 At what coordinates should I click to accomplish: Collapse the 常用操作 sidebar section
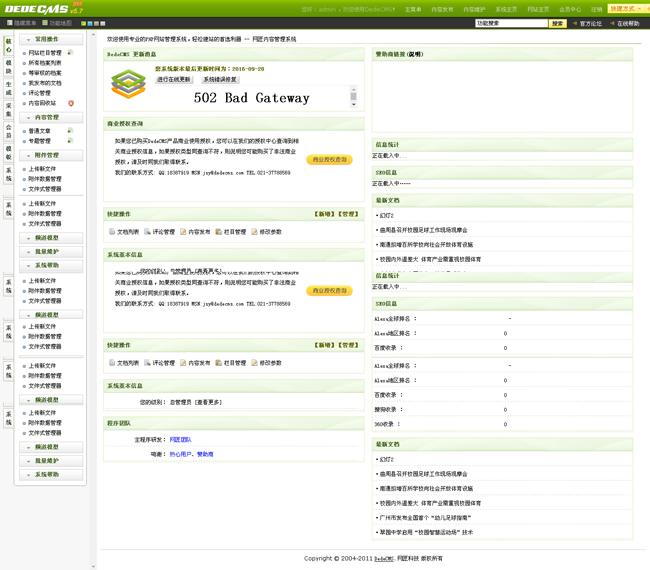(x=29, y=40)
